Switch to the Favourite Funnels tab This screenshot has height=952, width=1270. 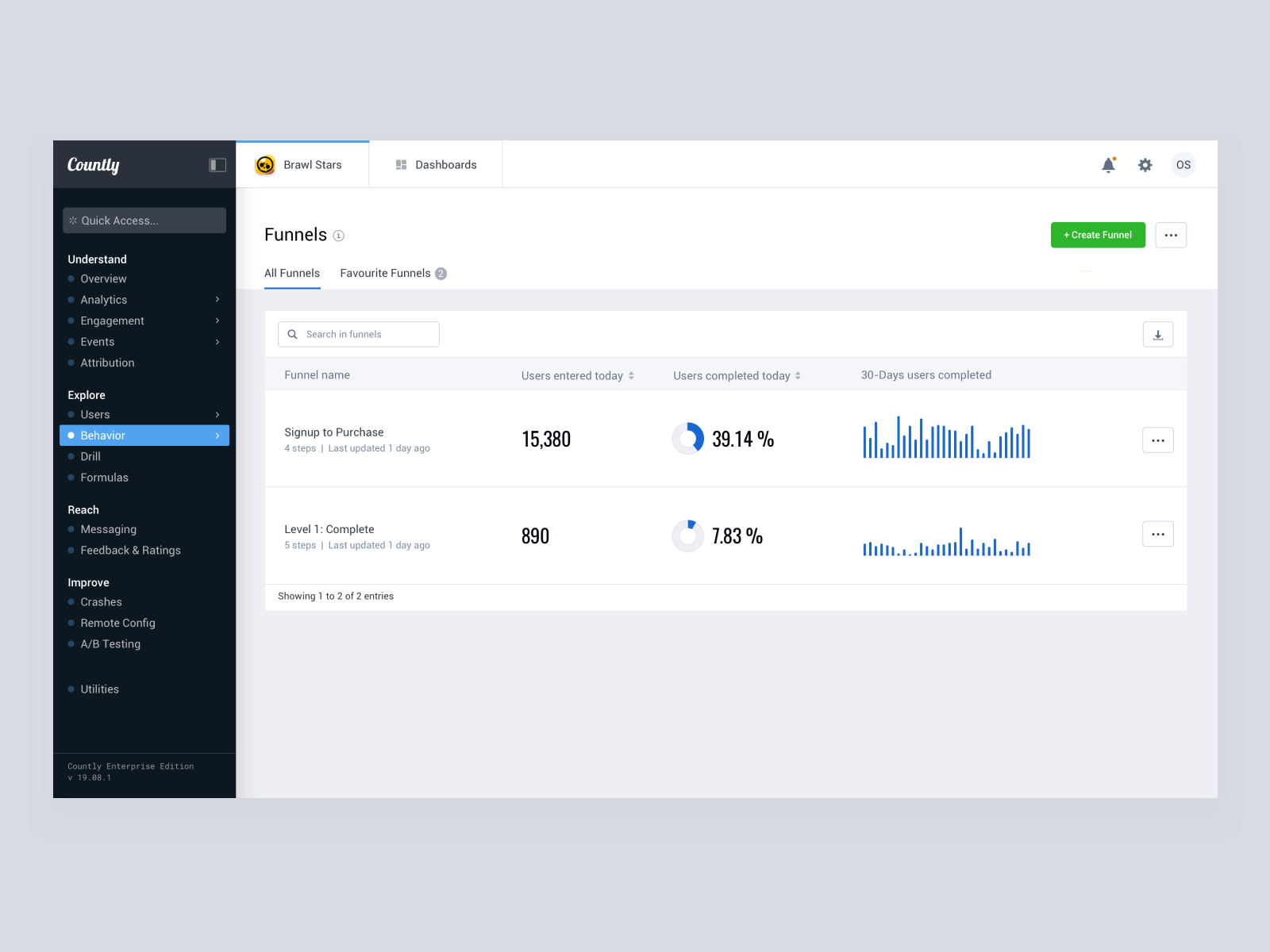(386, 273)
